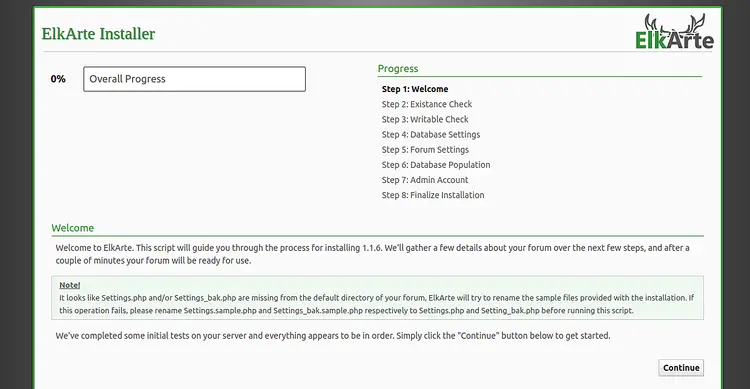This screenshot has height=389, width=750.
Task: Click the Continue button
Action: 681,367
